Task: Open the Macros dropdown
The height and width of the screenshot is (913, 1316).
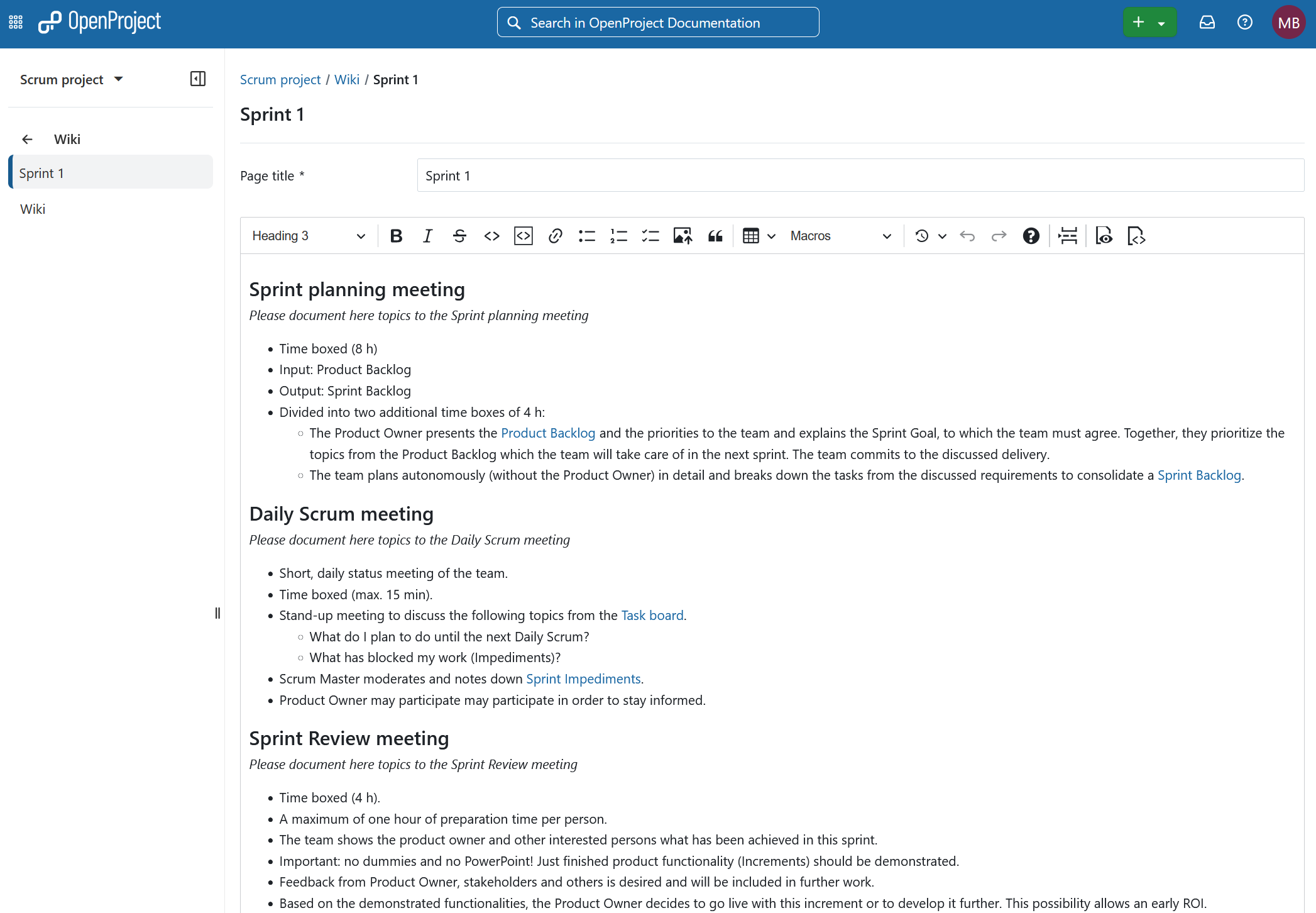Action: 841,236
